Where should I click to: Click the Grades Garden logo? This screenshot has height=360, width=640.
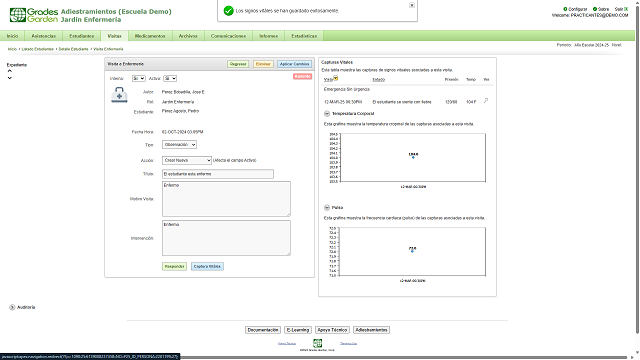point(34,15)
